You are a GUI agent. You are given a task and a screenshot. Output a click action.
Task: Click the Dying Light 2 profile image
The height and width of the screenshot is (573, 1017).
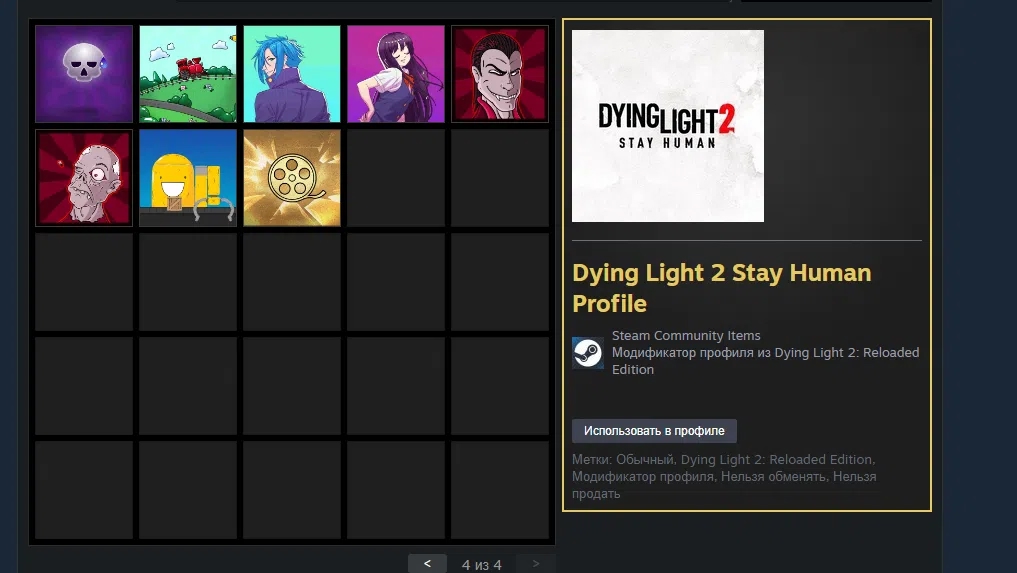(668, 126)
